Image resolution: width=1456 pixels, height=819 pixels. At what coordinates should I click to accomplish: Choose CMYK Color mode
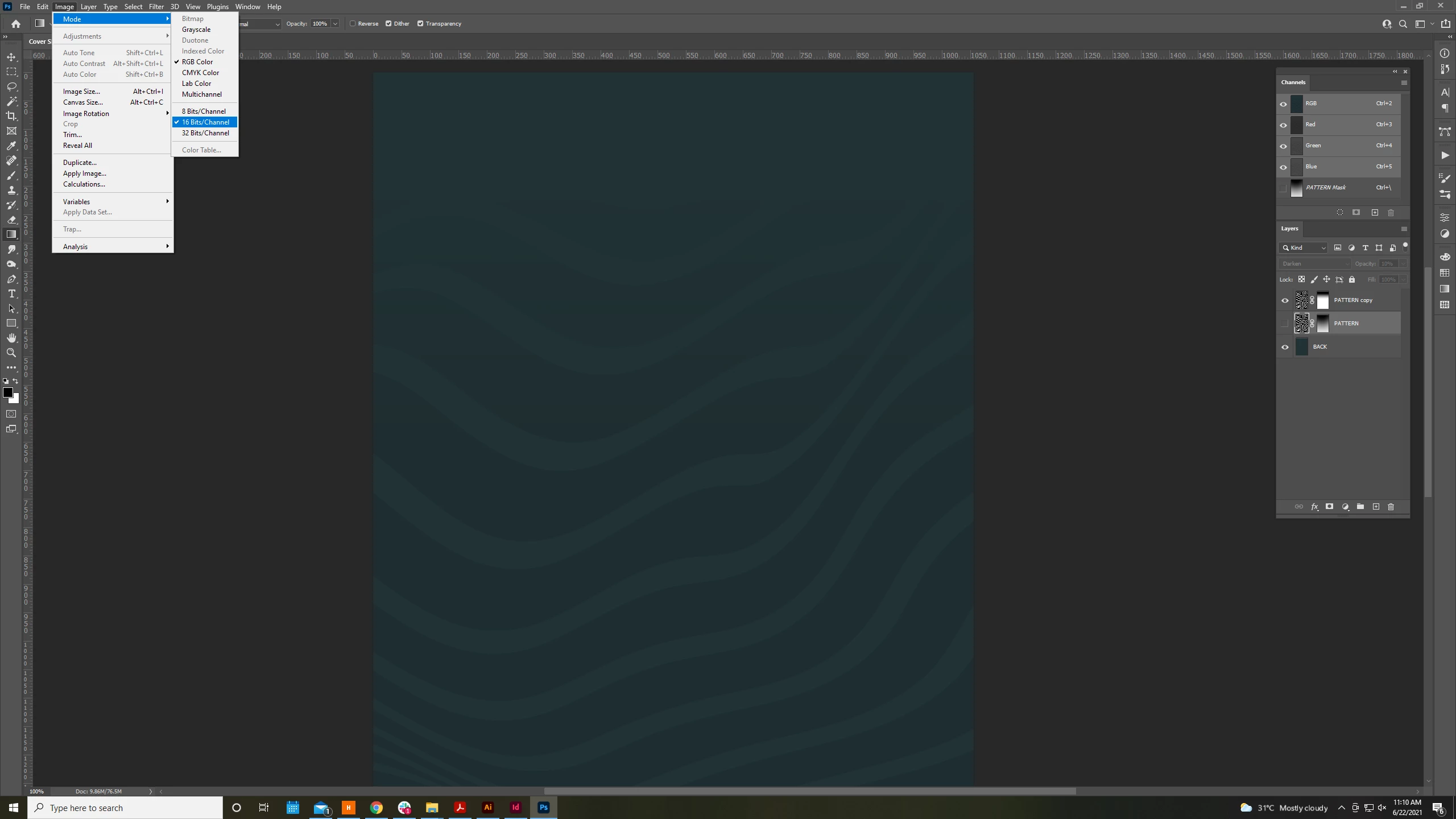(x=200, y=73)
